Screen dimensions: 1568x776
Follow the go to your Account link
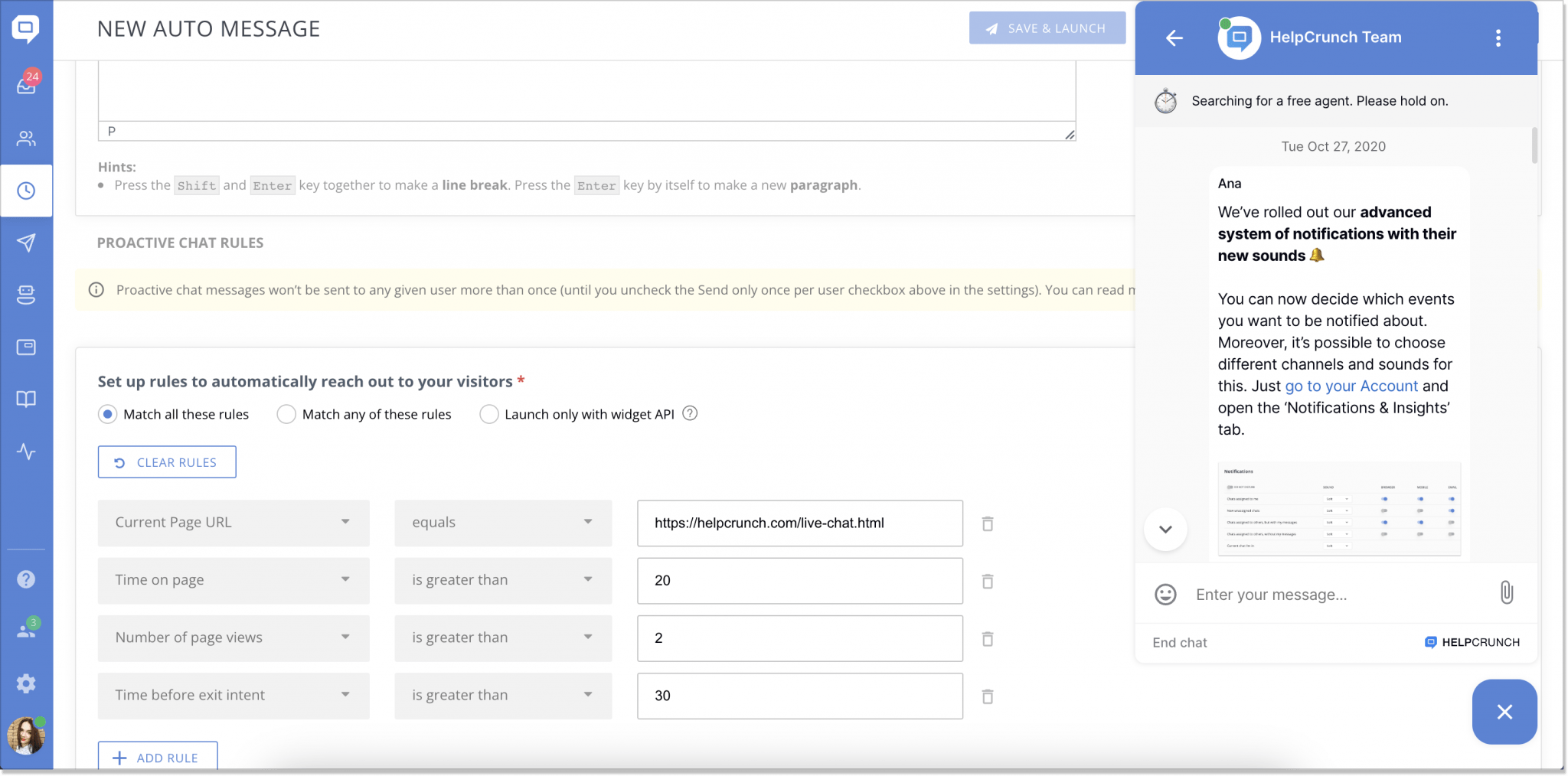[1351, 386]
